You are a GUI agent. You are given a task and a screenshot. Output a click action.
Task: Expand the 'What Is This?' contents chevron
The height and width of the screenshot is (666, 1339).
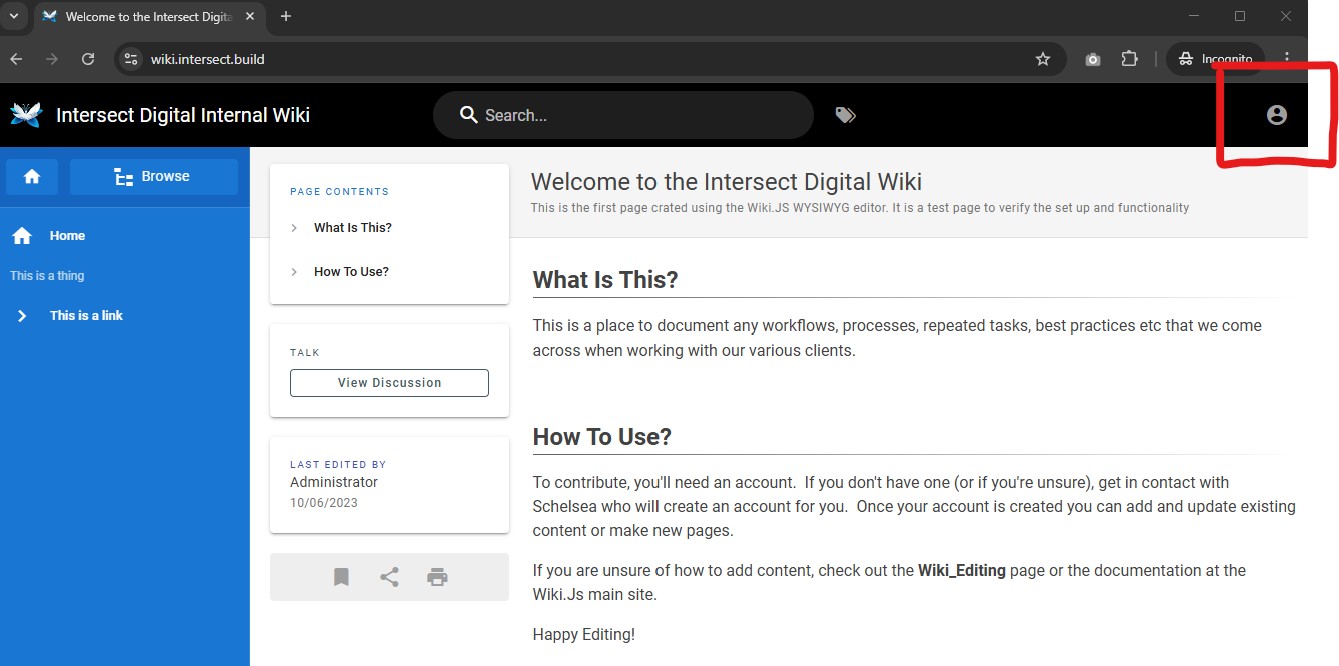[x=294, y=228]
